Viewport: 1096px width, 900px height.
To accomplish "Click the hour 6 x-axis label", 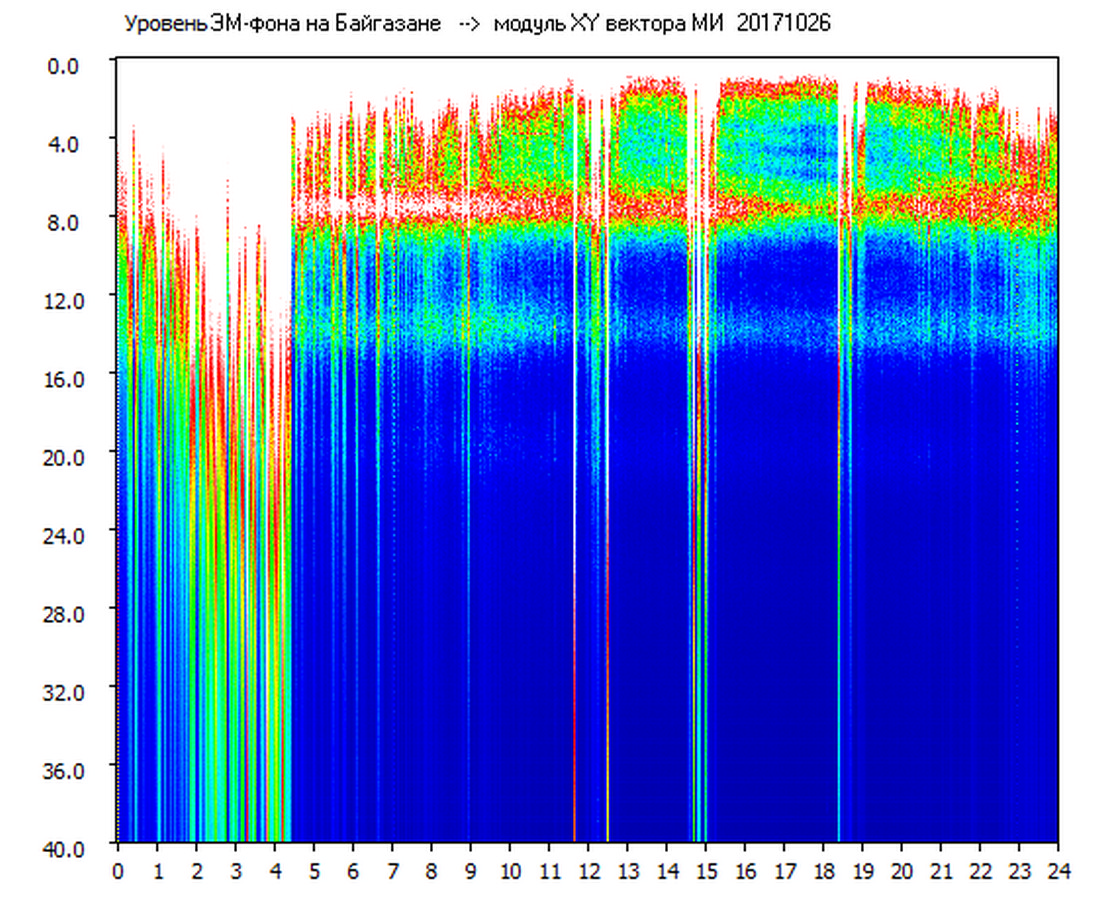I will click(353, 871).
